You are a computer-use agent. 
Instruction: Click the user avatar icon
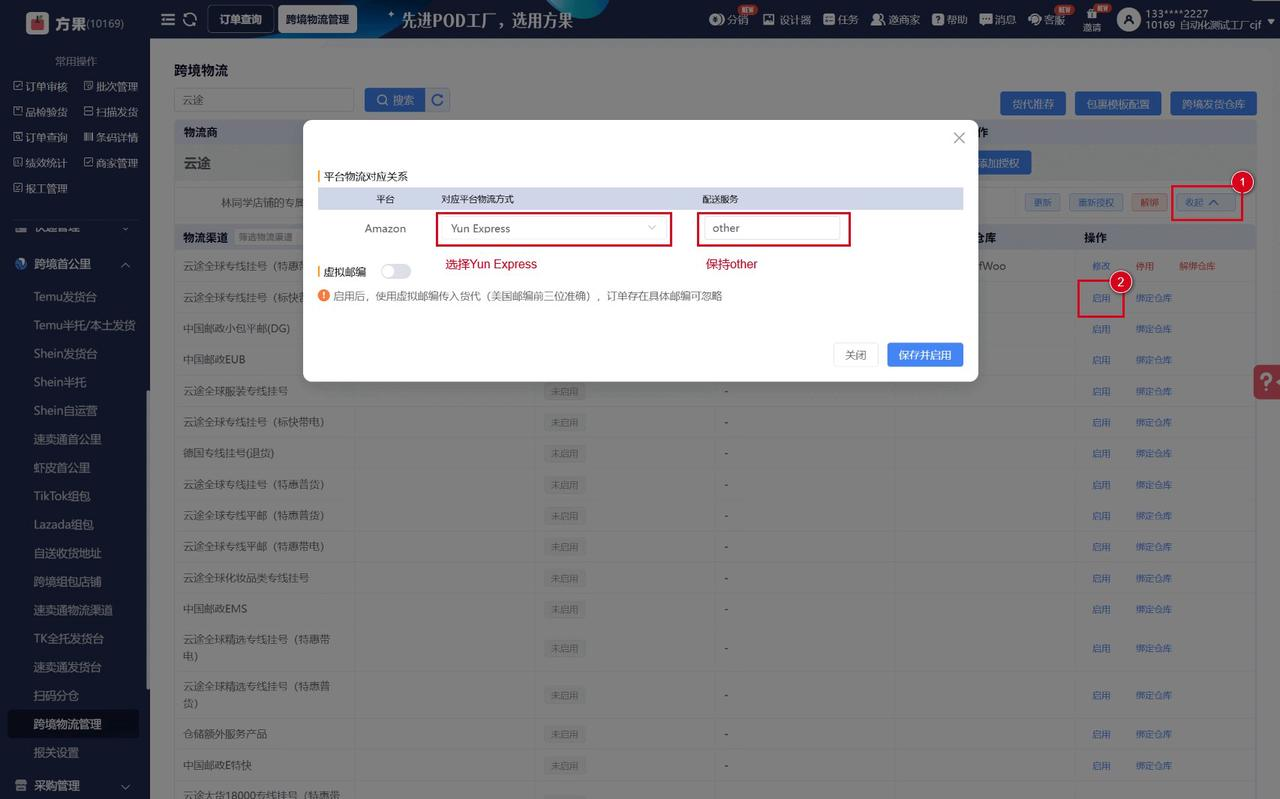pos(1129,19)
